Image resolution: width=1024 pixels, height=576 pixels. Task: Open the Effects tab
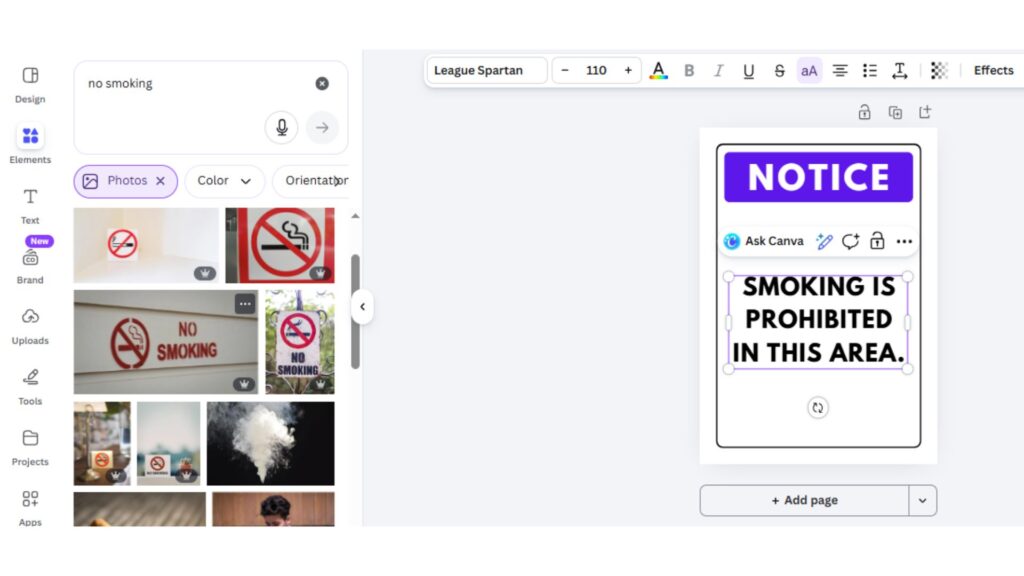[x=993, y=70]
